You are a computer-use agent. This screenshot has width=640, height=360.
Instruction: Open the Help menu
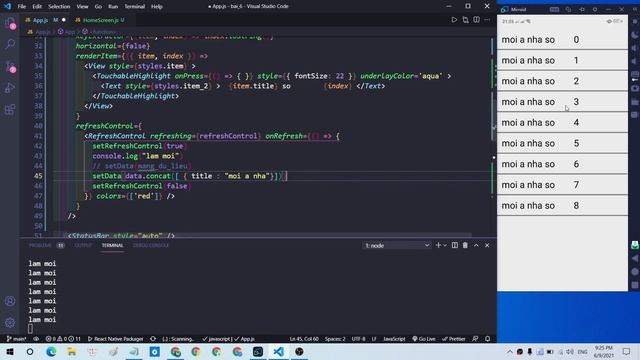point(157,6)
